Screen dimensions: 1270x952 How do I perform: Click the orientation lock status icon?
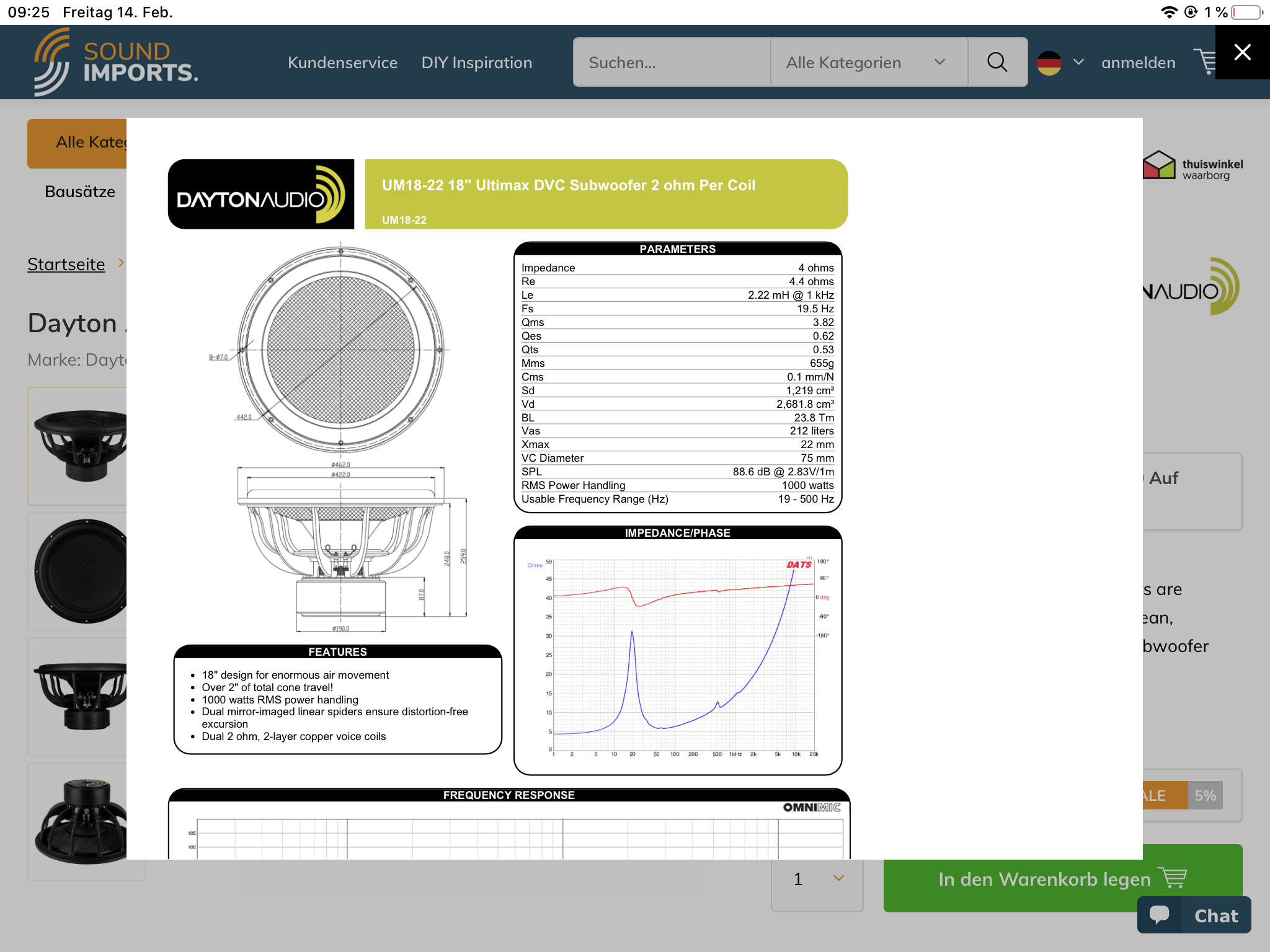[x=1191, y=12]
